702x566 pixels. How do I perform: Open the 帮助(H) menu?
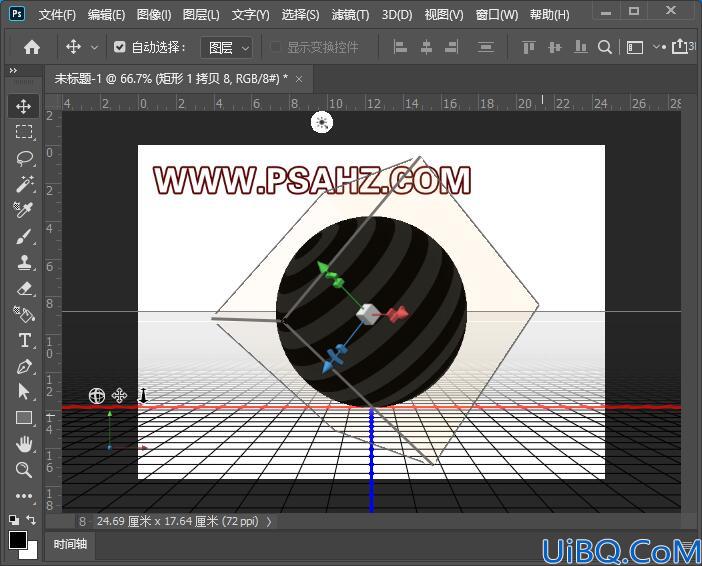(549, 15)
